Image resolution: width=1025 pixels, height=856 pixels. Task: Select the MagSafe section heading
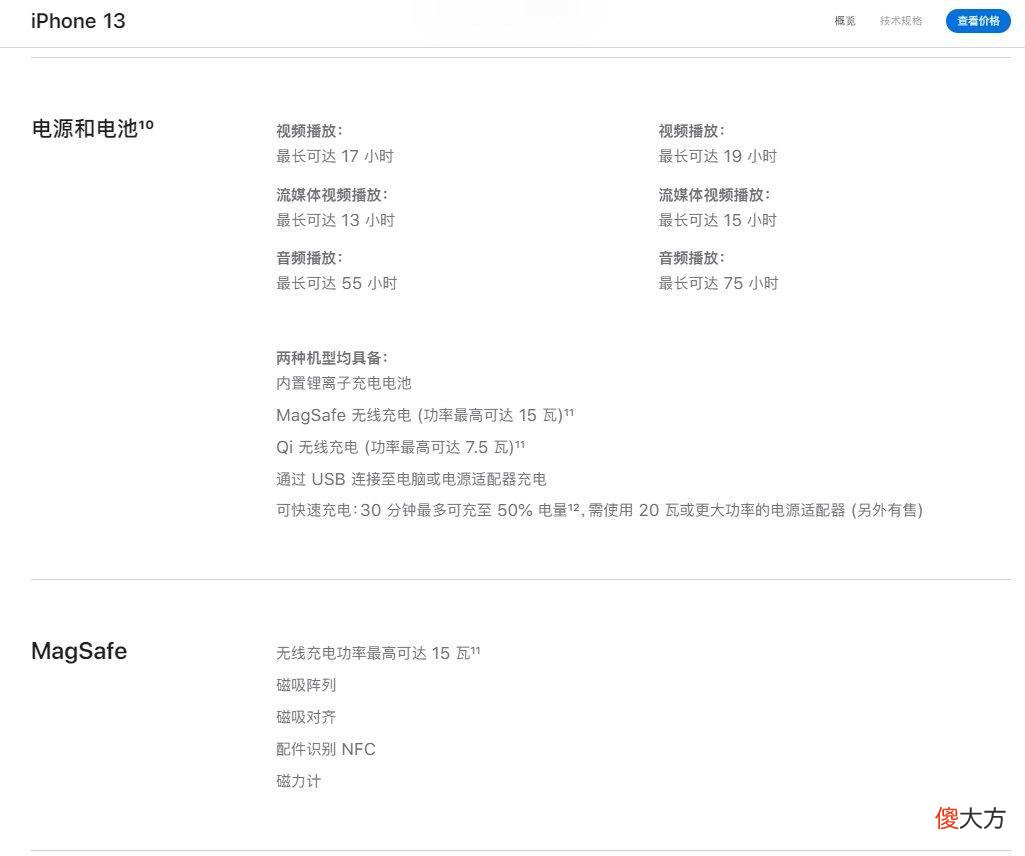pos(79,651)
